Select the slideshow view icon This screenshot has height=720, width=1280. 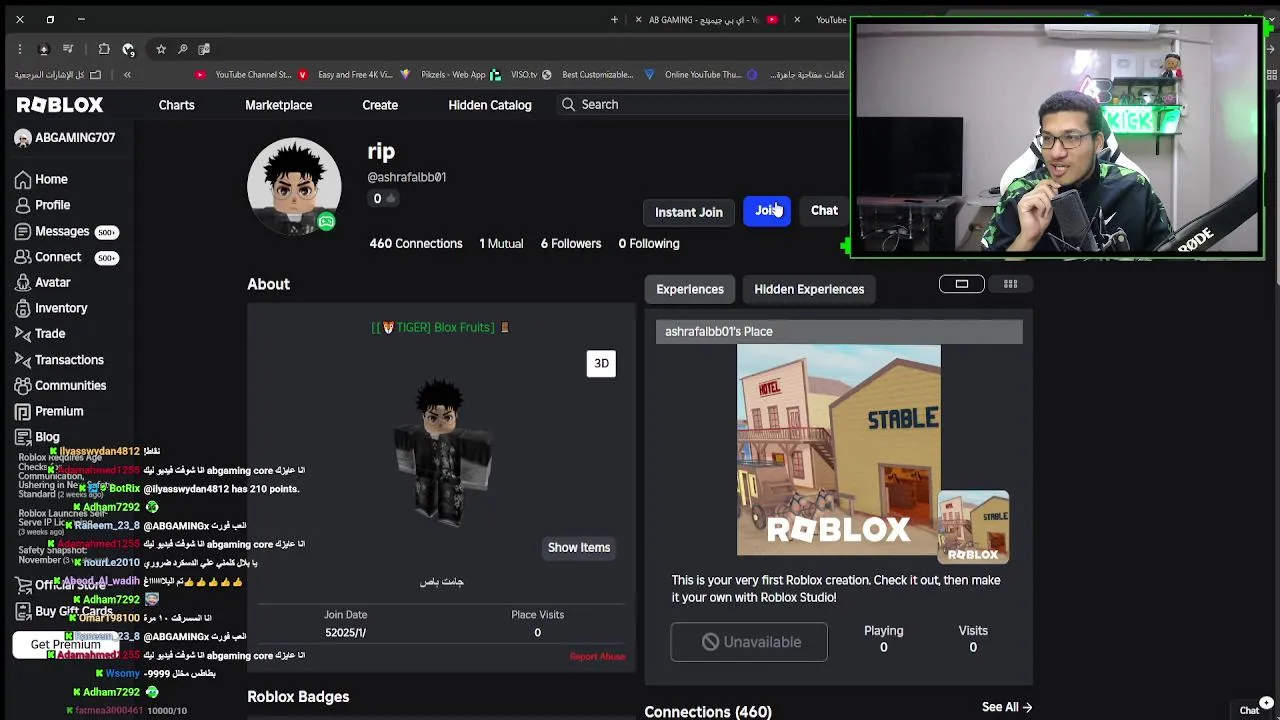(961, 284)
